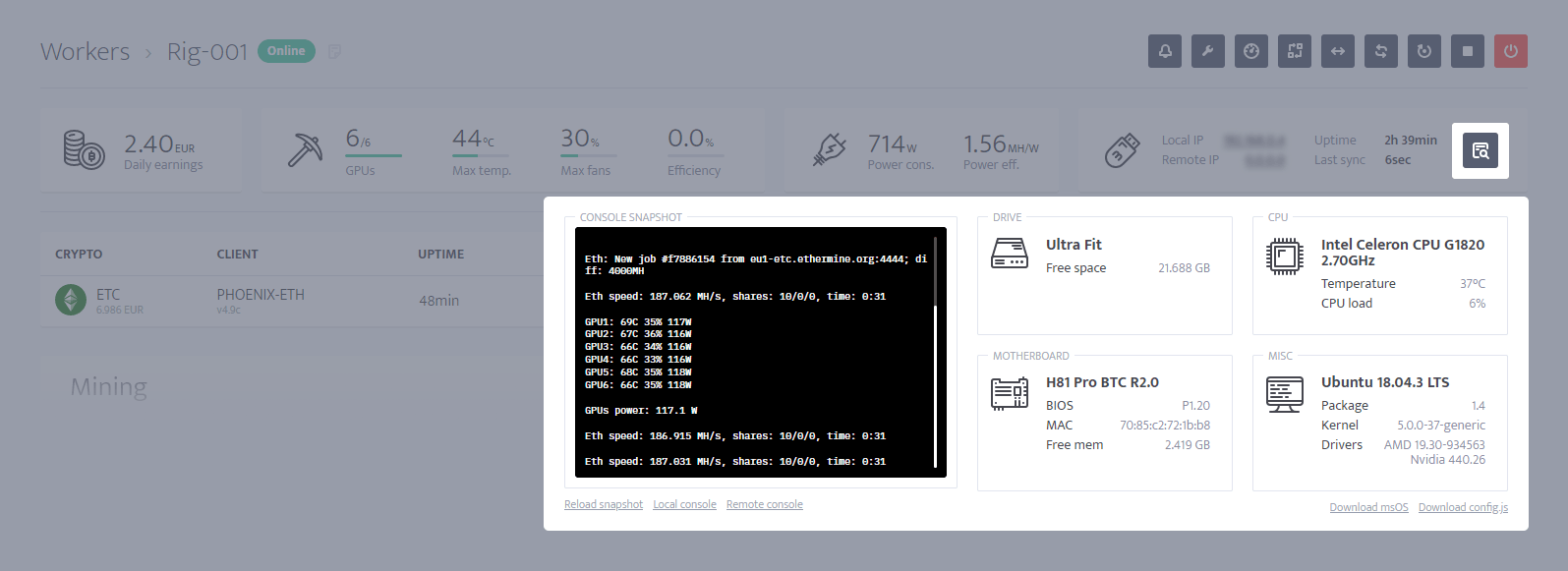Click the power plug consumption icon
1568x571 pixels.
click(830, 149)
